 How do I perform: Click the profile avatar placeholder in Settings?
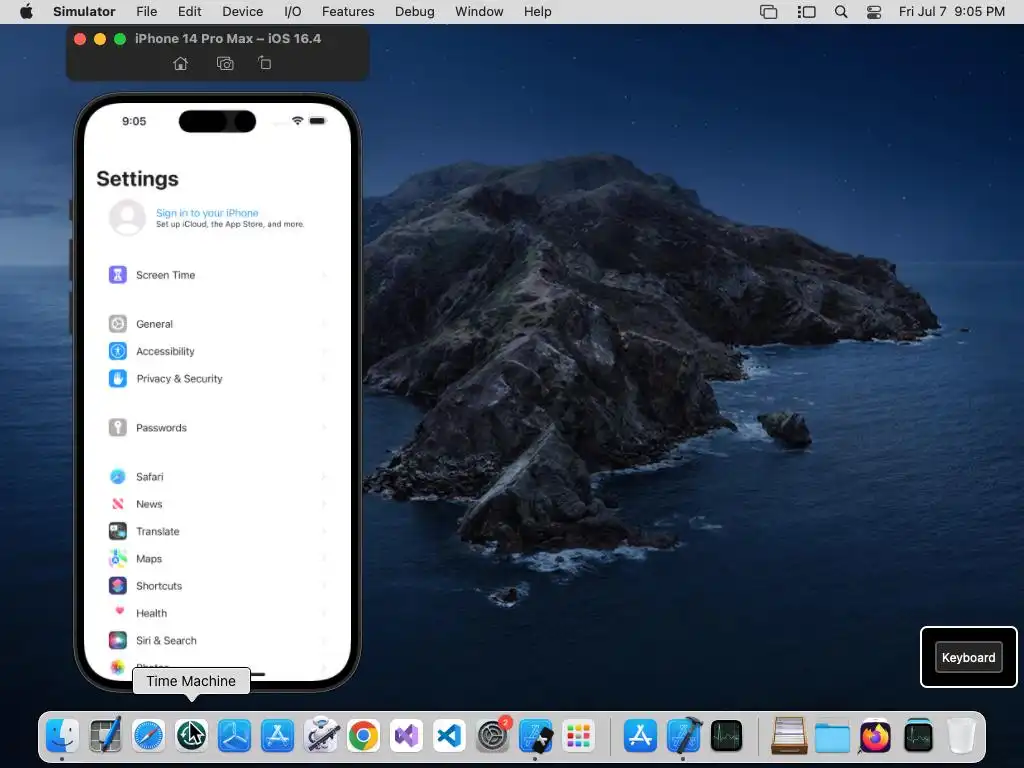127,217
